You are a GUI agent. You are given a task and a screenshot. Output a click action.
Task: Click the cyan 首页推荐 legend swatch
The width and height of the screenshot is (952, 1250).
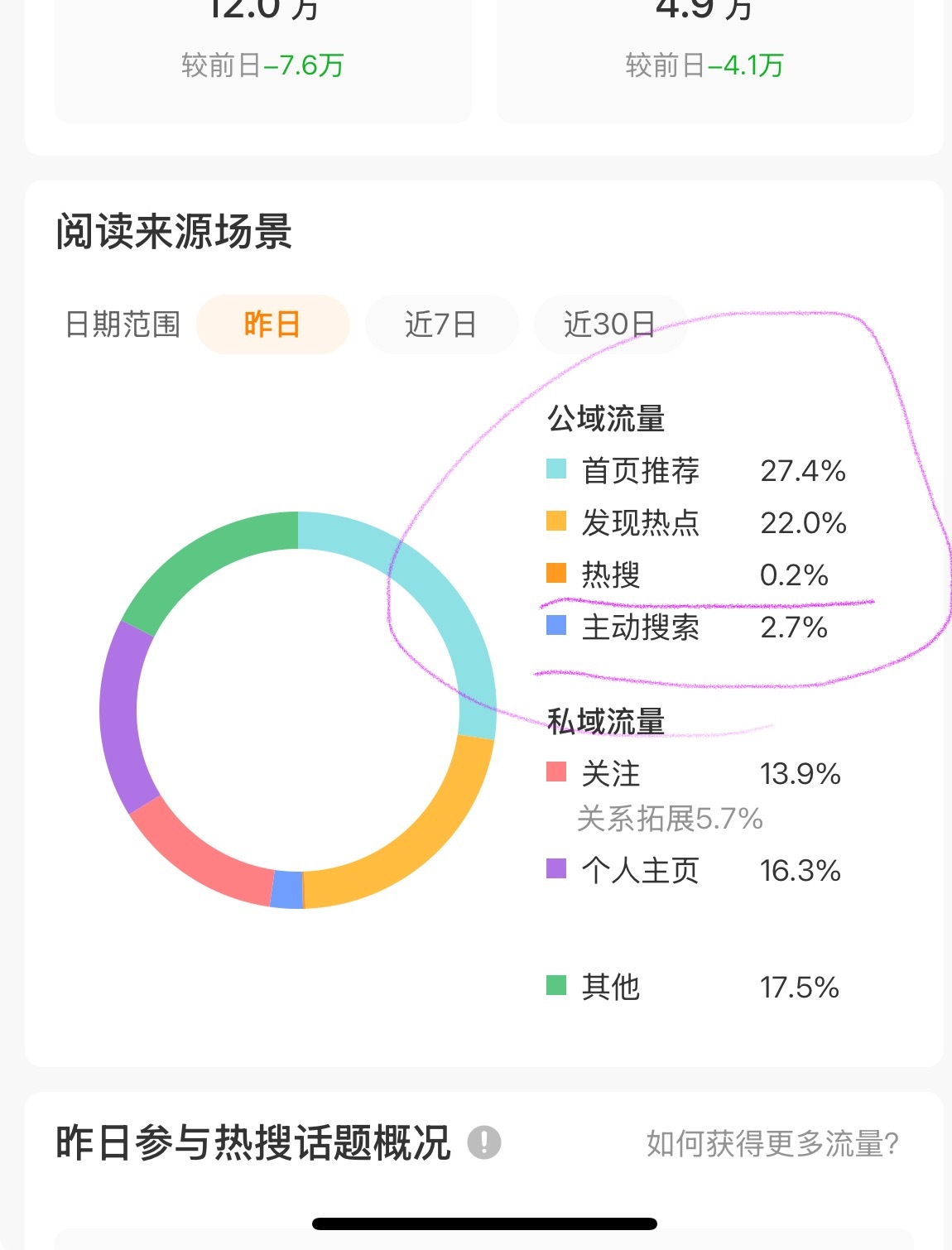click(556, 469)
